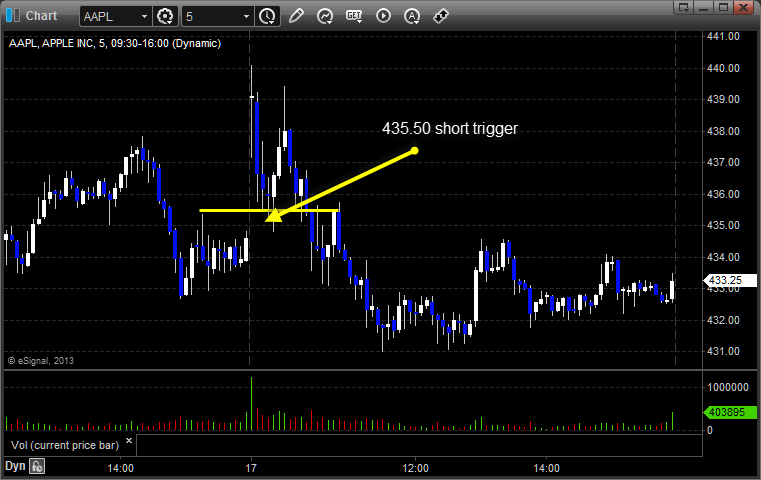Click the AAPL, APPLE INC chart title text
Image resolution: width=761 pixels, height=480 pixels.
coord(115,43)
